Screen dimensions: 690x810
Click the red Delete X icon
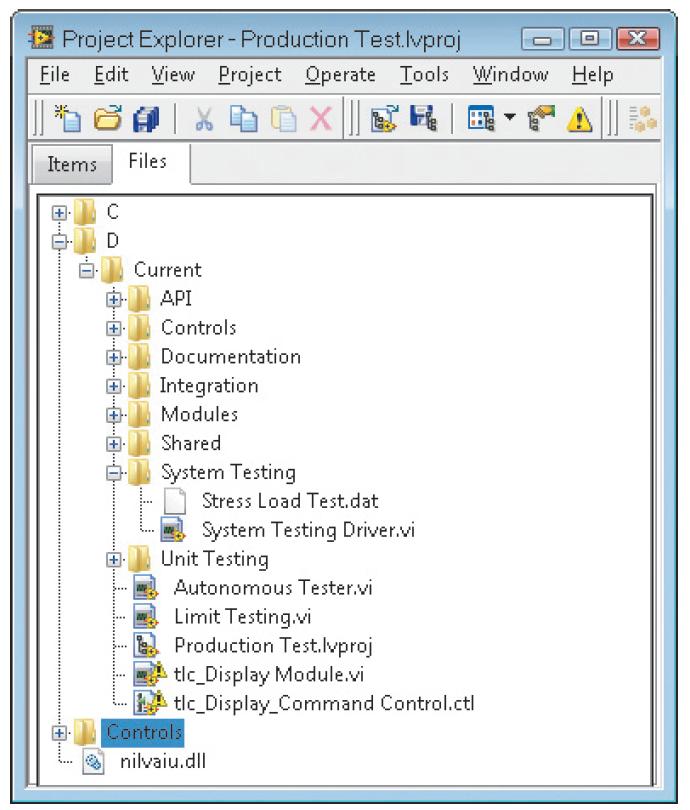[321, 119]
